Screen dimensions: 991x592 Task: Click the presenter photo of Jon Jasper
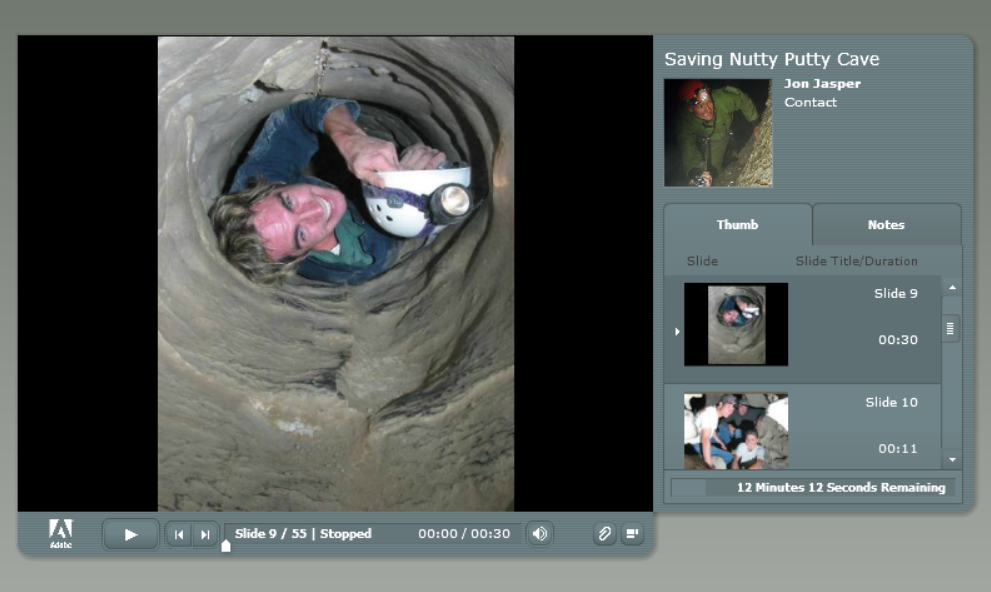(718, 133)
